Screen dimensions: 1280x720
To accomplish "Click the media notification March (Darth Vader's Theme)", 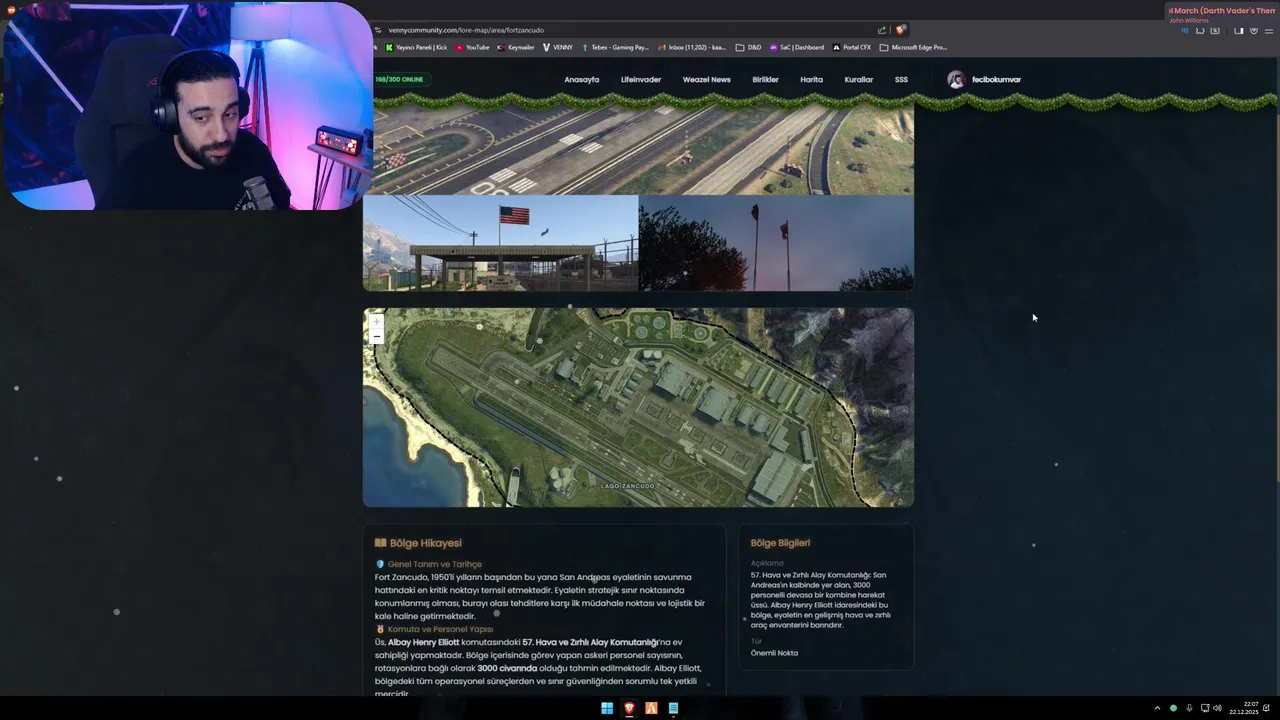I will [x=1223, y=14].
